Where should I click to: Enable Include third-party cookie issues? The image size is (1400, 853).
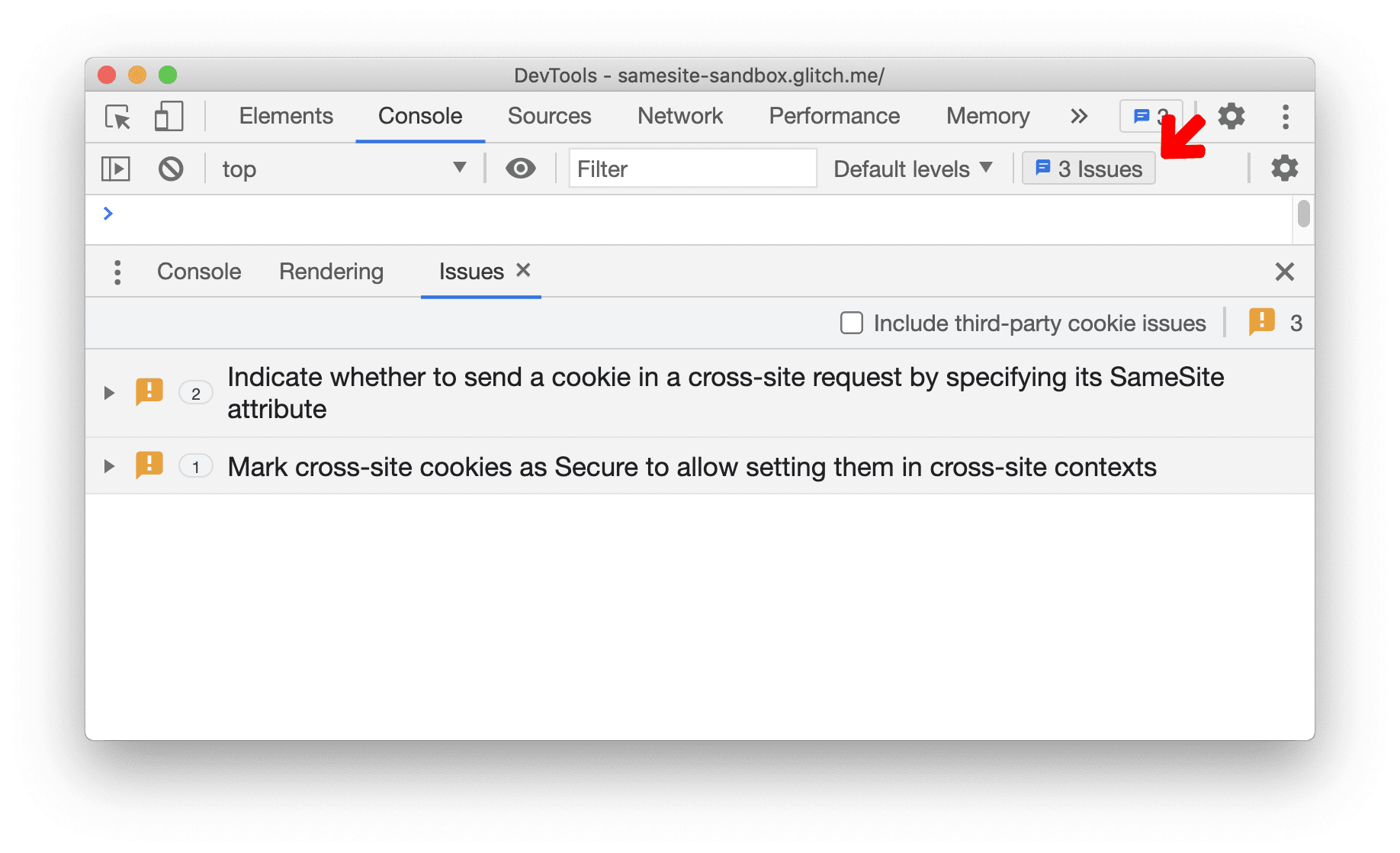click(x=851, y=323)
